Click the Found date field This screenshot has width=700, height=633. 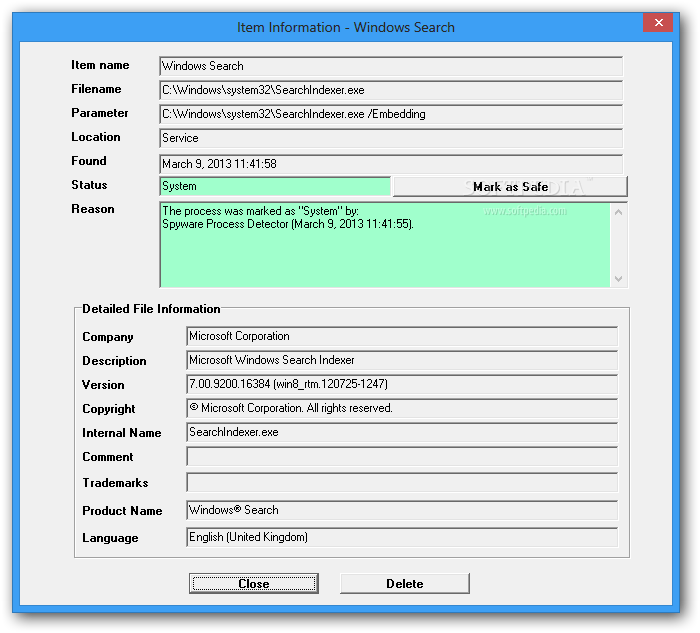tap(391, 164)
